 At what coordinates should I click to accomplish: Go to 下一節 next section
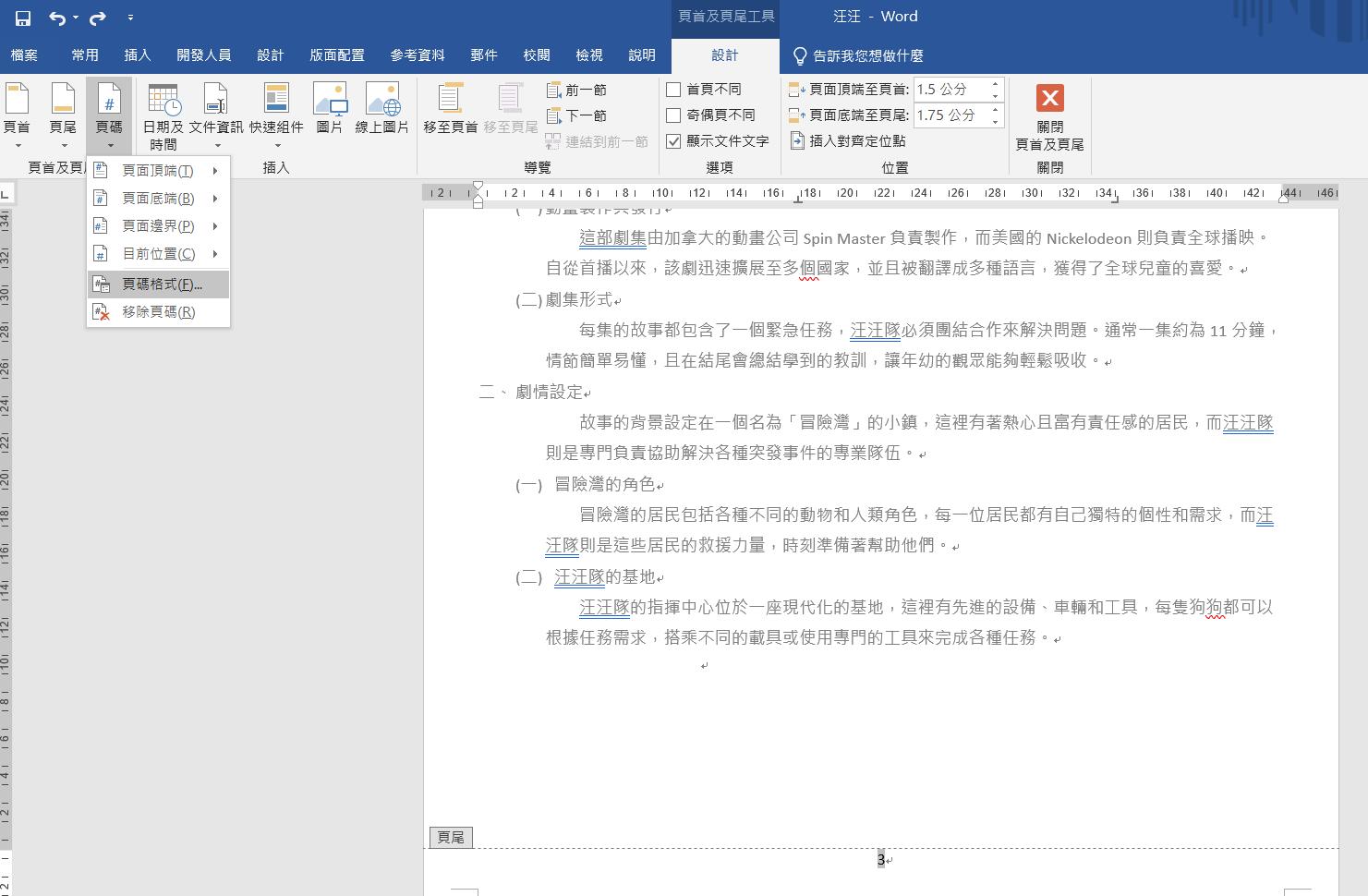coord(576,115)
